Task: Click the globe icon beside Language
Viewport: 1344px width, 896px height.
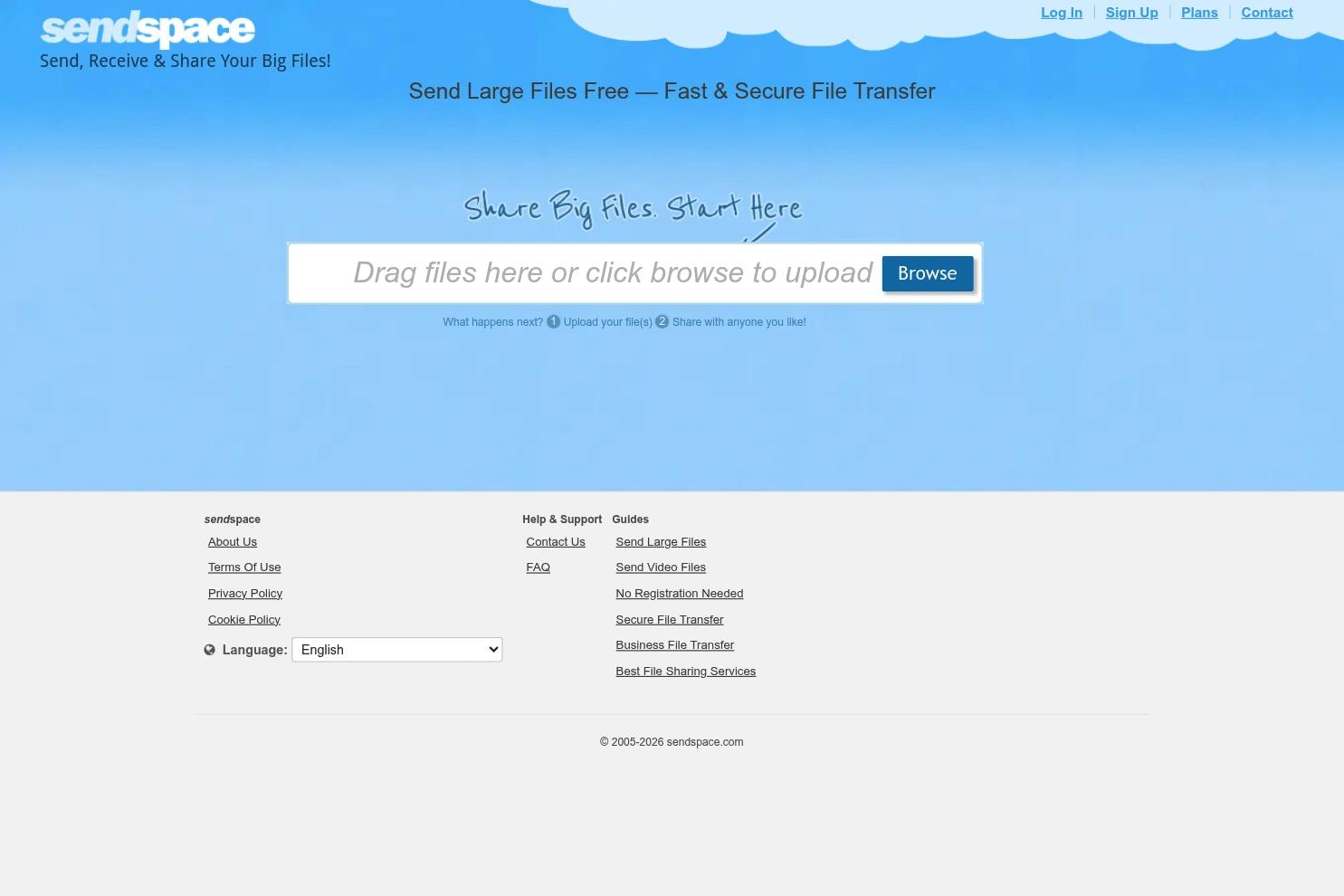Action: pyautogui.click(x=210, y=650)
